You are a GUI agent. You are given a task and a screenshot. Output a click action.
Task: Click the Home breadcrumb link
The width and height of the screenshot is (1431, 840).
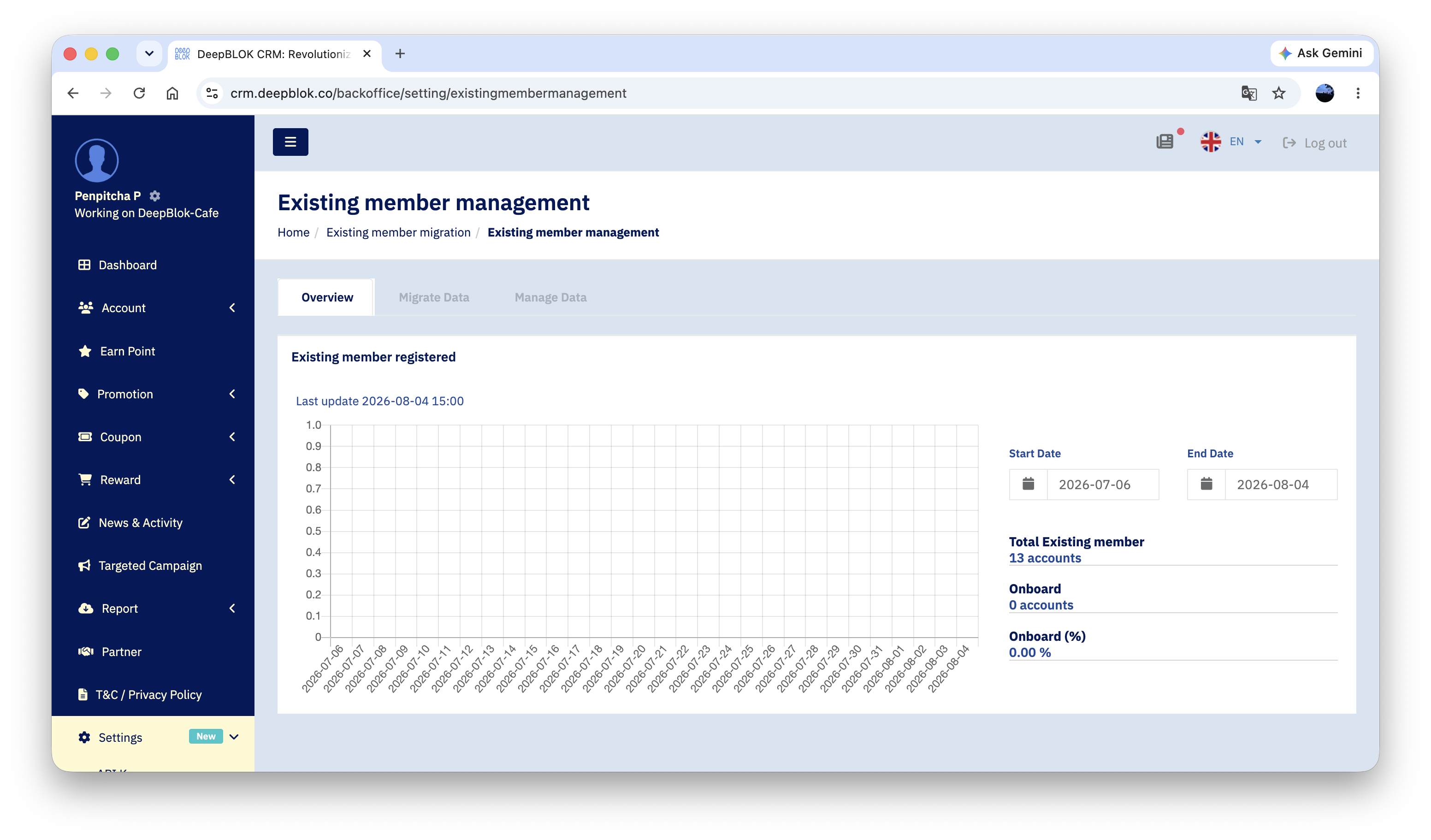294,232
